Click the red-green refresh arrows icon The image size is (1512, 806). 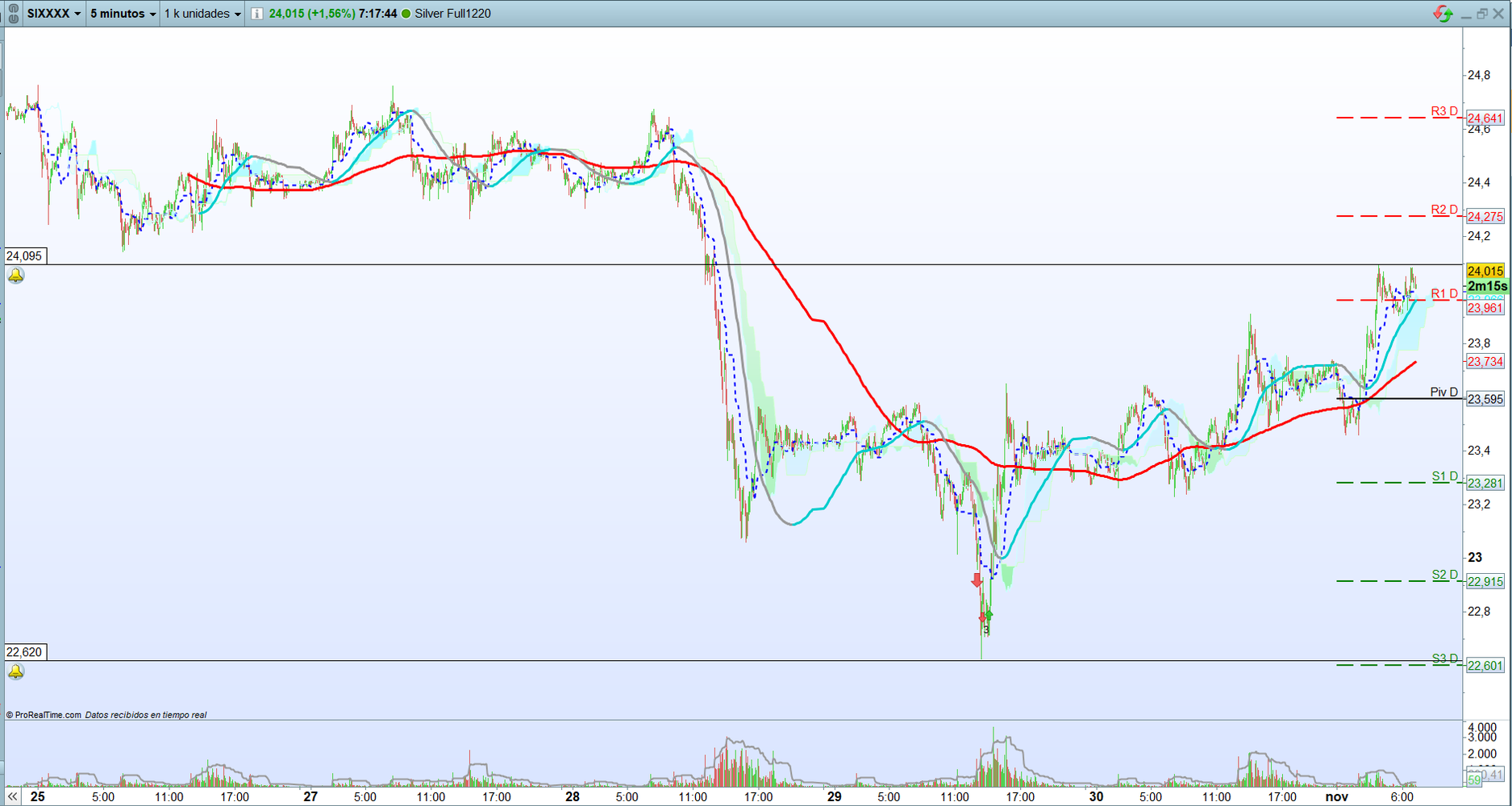1443,14
